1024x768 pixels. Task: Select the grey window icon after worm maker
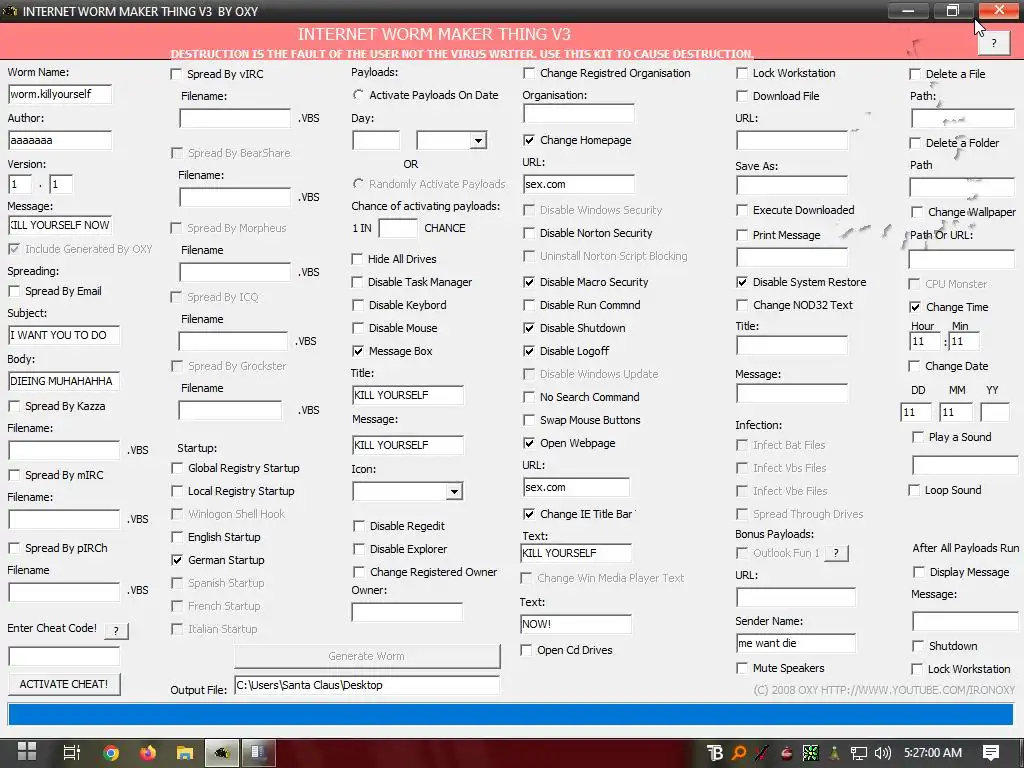pyautogui.click(x=259, y=753)
